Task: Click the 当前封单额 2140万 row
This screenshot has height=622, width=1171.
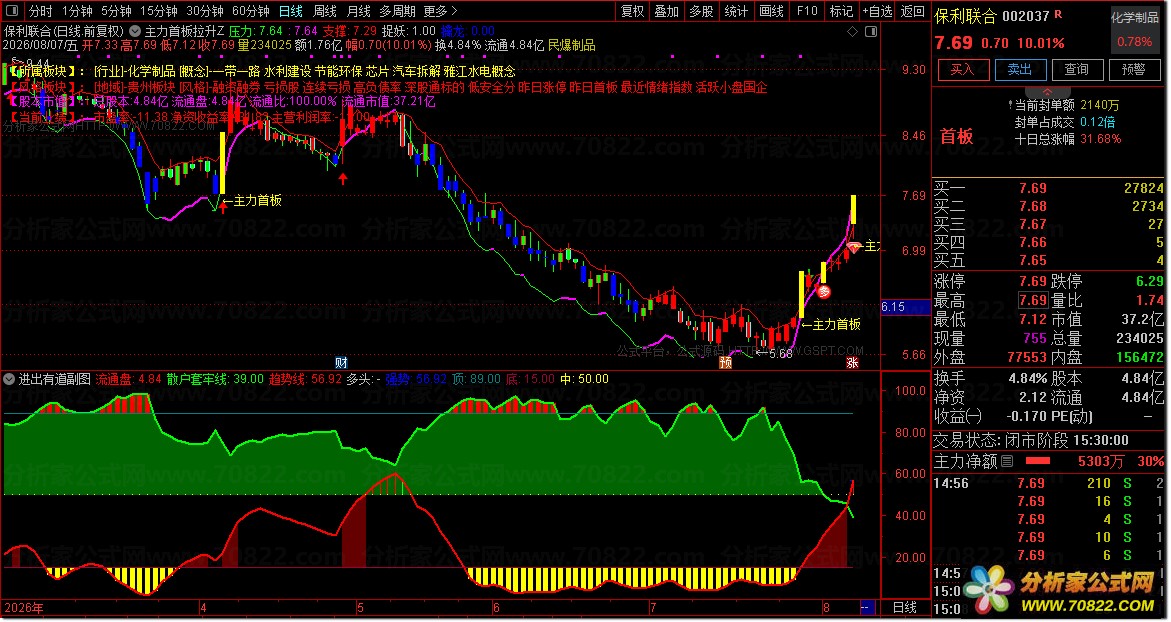Action: [x=1066, y=105]
